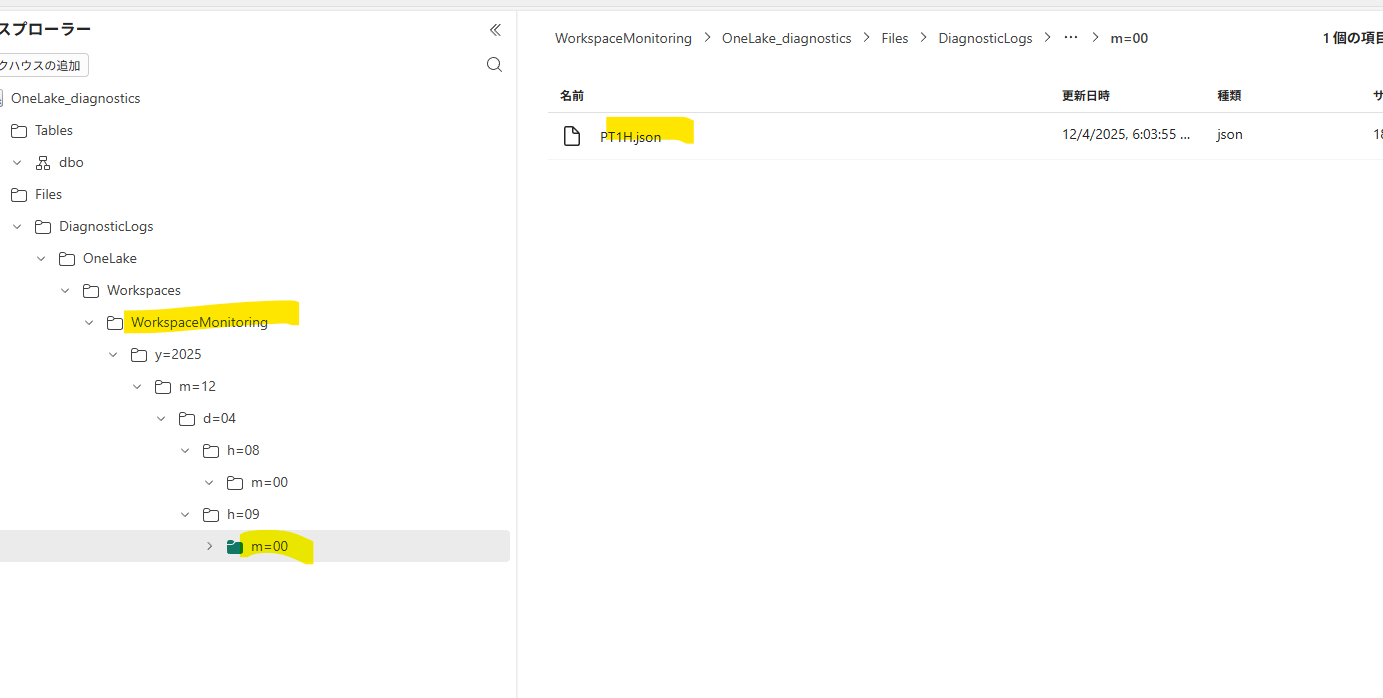Click the json type cell
Screen dimensions: 1383x698
(1230, 134)
